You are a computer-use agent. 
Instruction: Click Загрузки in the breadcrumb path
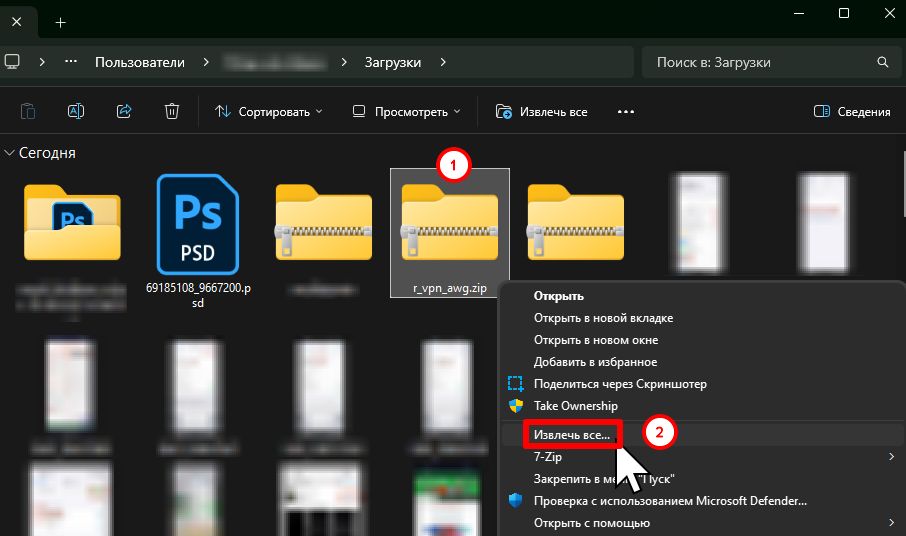coord(393,62)
